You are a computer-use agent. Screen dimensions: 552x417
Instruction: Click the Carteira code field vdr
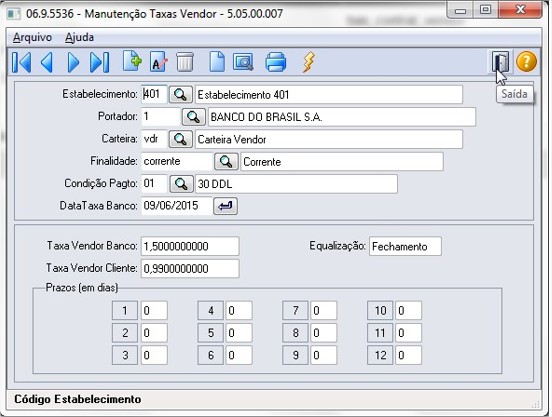tap(154, 139)
